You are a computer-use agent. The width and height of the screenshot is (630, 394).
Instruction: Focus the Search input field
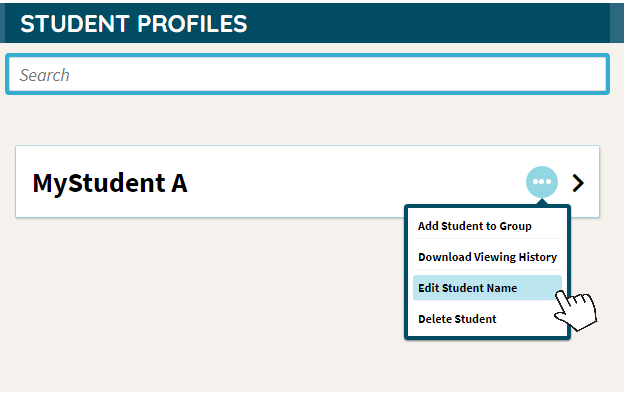[x=307, y=74]
